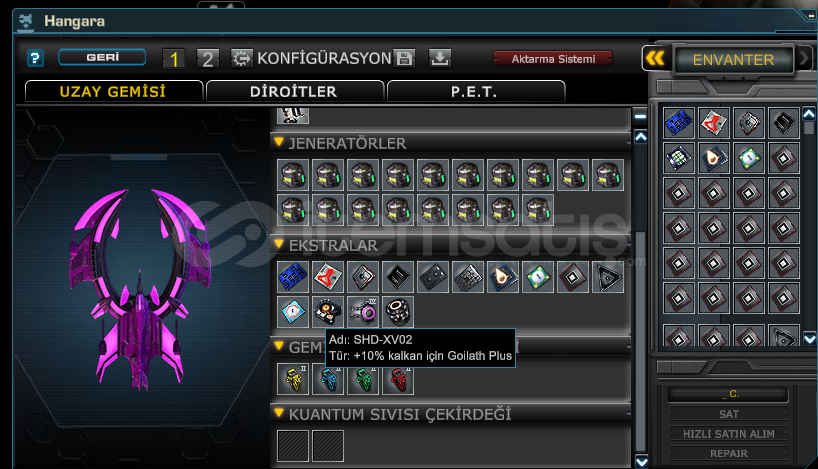
Task: Select the red ship design icon
Action: coord(398,379)
